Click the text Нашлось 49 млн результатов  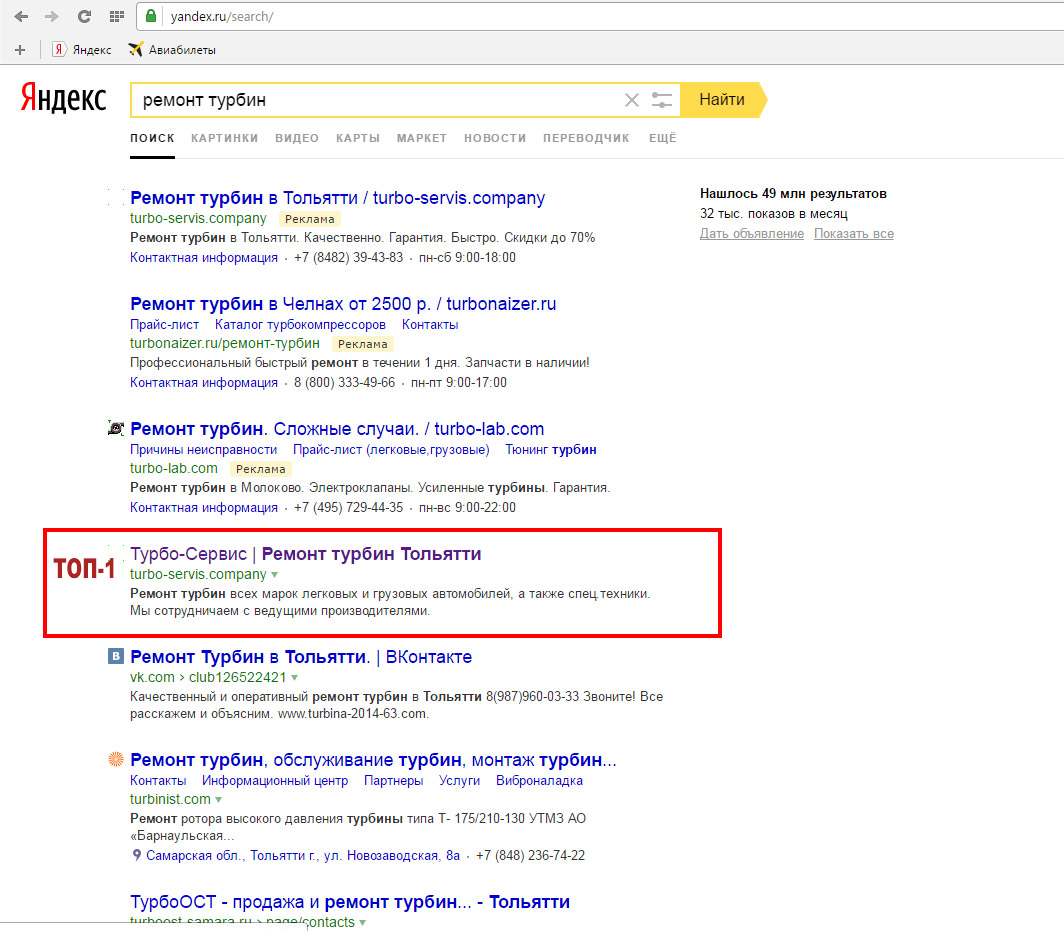[793, 193]
